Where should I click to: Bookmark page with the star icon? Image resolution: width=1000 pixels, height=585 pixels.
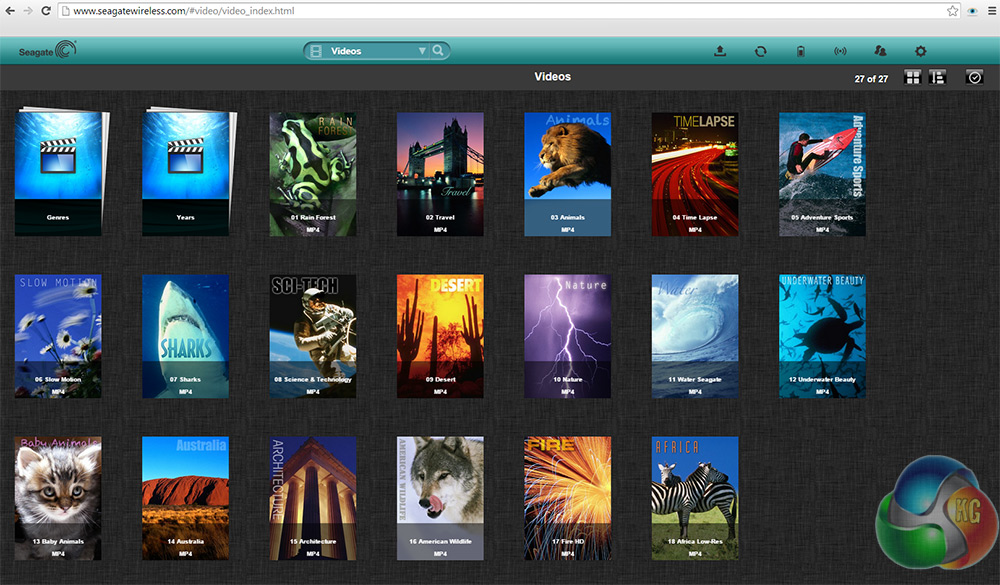pyautogui.click(x=953, y=10)
